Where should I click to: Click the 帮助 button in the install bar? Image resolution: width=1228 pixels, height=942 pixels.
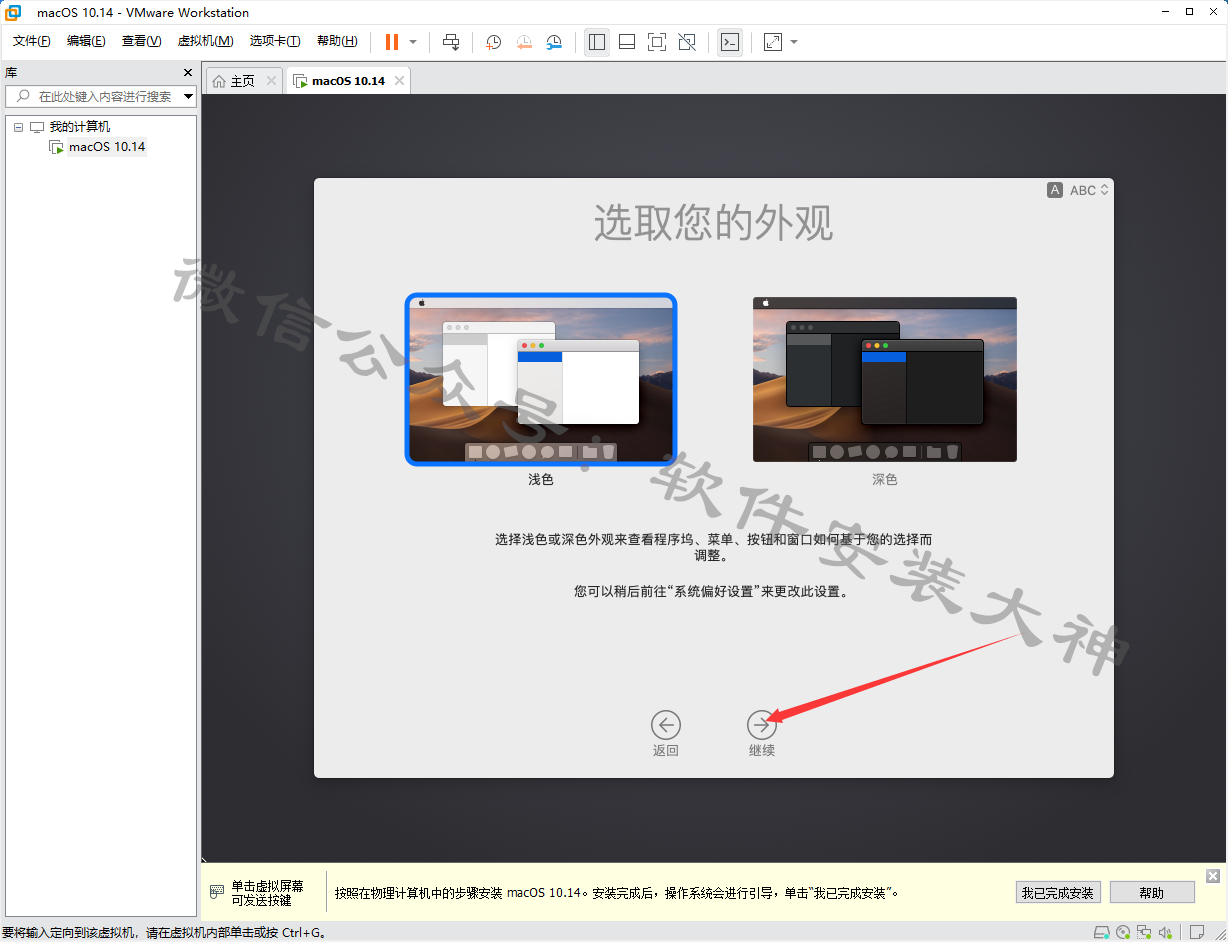pyautogui.click(x=1152, y=893)
